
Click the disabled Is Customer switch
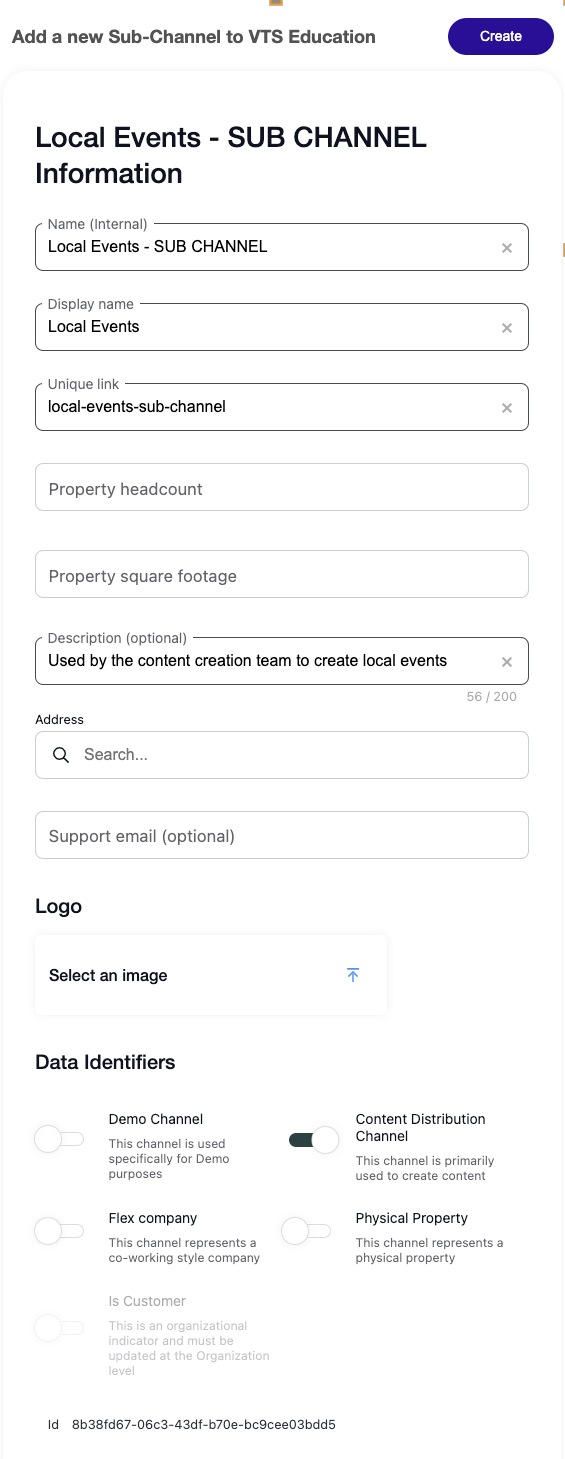point(59,1327)
